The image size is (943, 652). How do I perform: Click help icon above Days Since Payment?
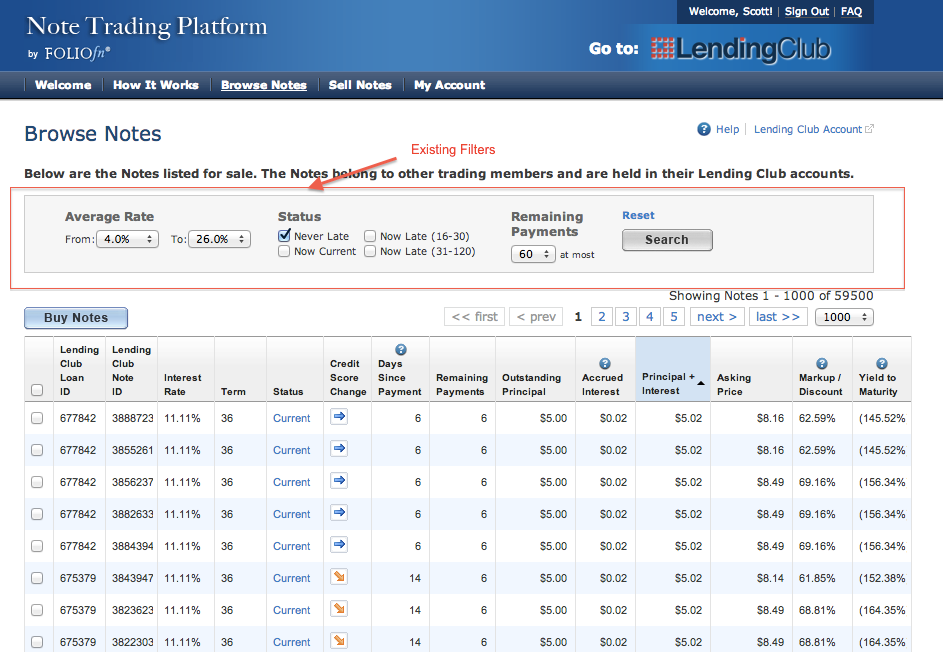coord(401,350)
